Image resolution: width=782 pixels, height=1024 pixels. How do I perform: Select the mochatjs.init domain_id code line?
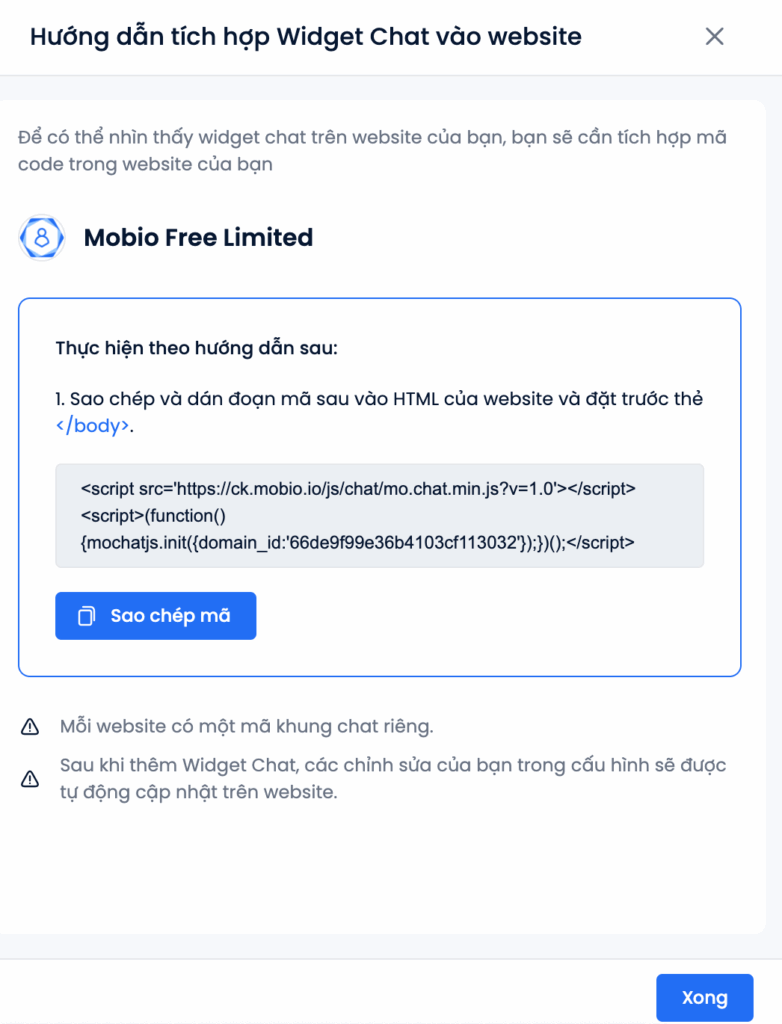point(357,543)
